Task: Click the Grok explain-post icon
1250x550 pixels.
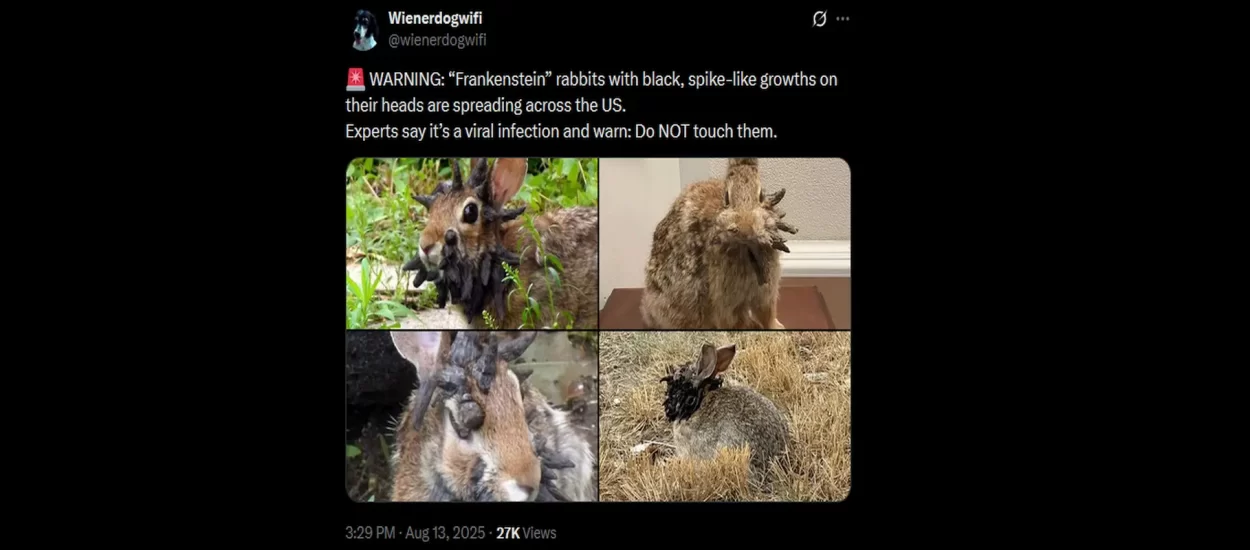Action: [819, 19]
